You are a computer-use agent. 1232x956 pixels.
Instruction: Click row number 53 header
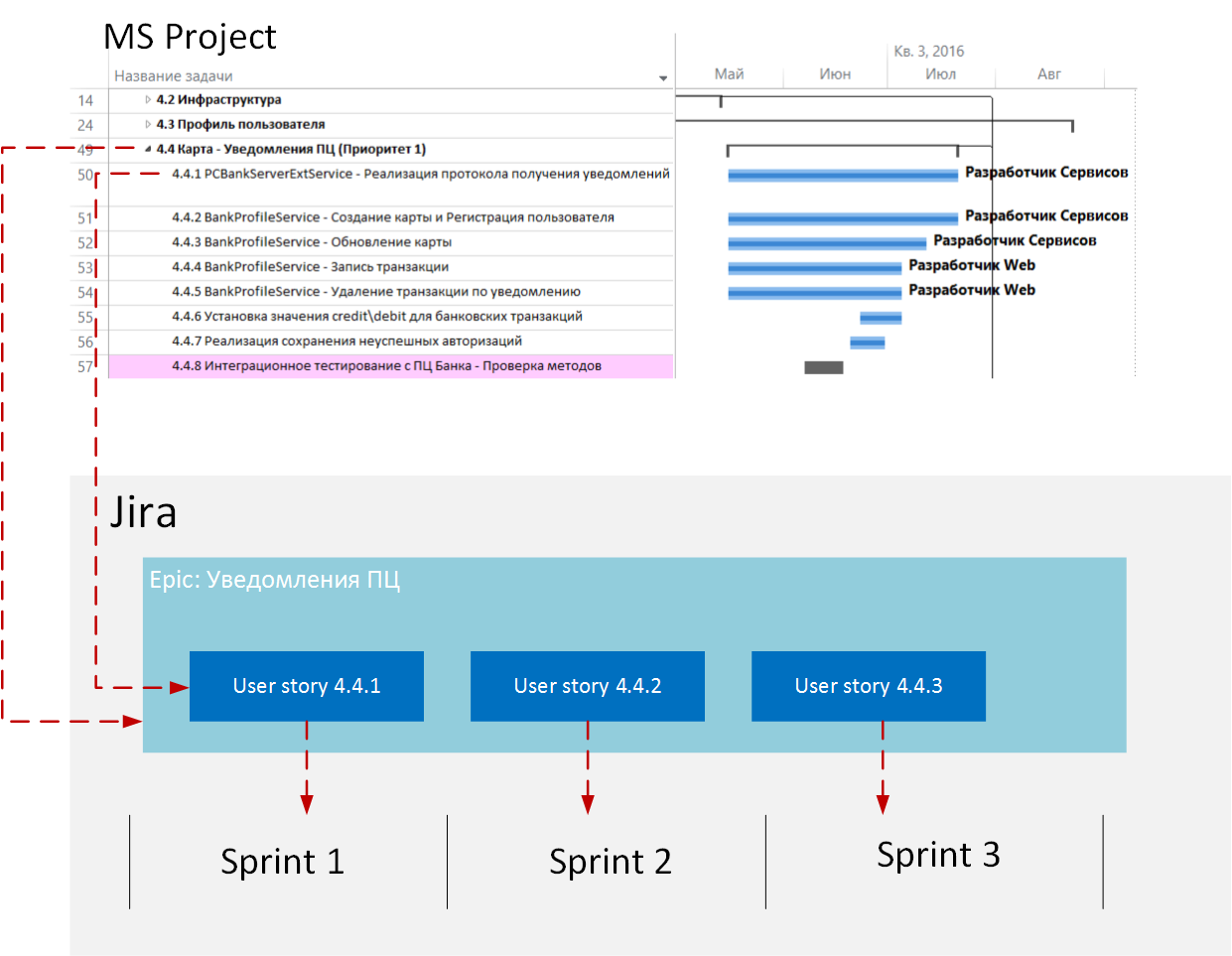pos(85,268)
